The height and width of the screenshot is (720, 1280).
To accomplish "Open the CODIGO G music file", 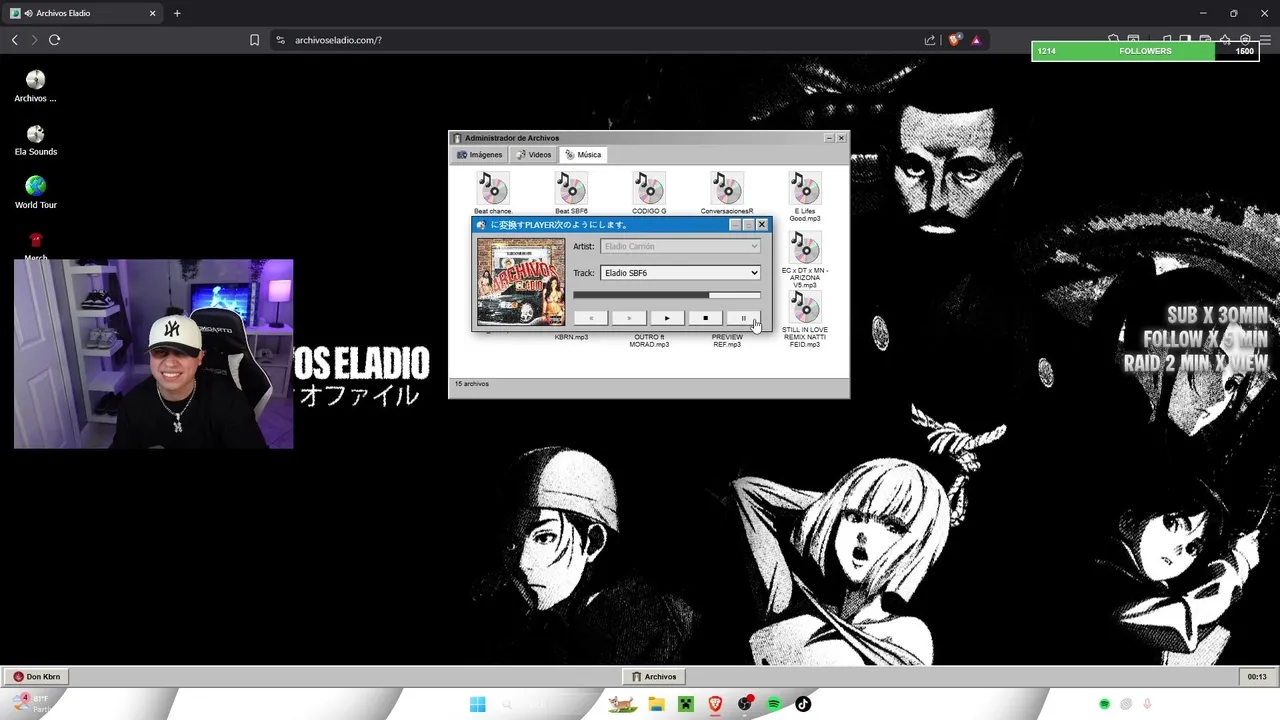I will [649, 192].
